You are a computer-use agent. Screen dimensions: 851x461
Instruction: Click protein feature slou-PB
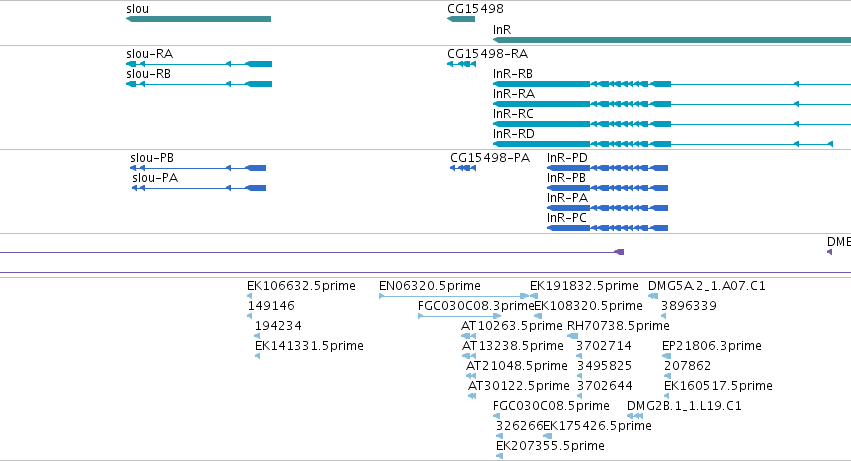point(198,168)
